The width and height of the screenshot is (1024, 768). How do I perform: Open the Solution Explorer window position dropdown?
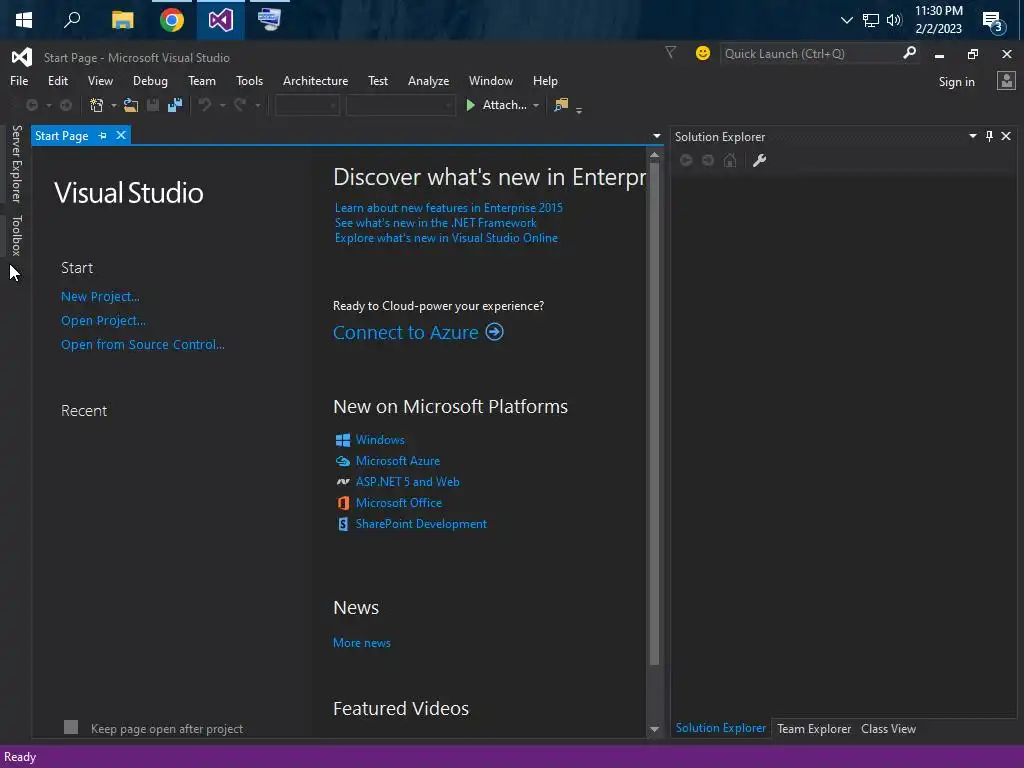tap(972, 136)
